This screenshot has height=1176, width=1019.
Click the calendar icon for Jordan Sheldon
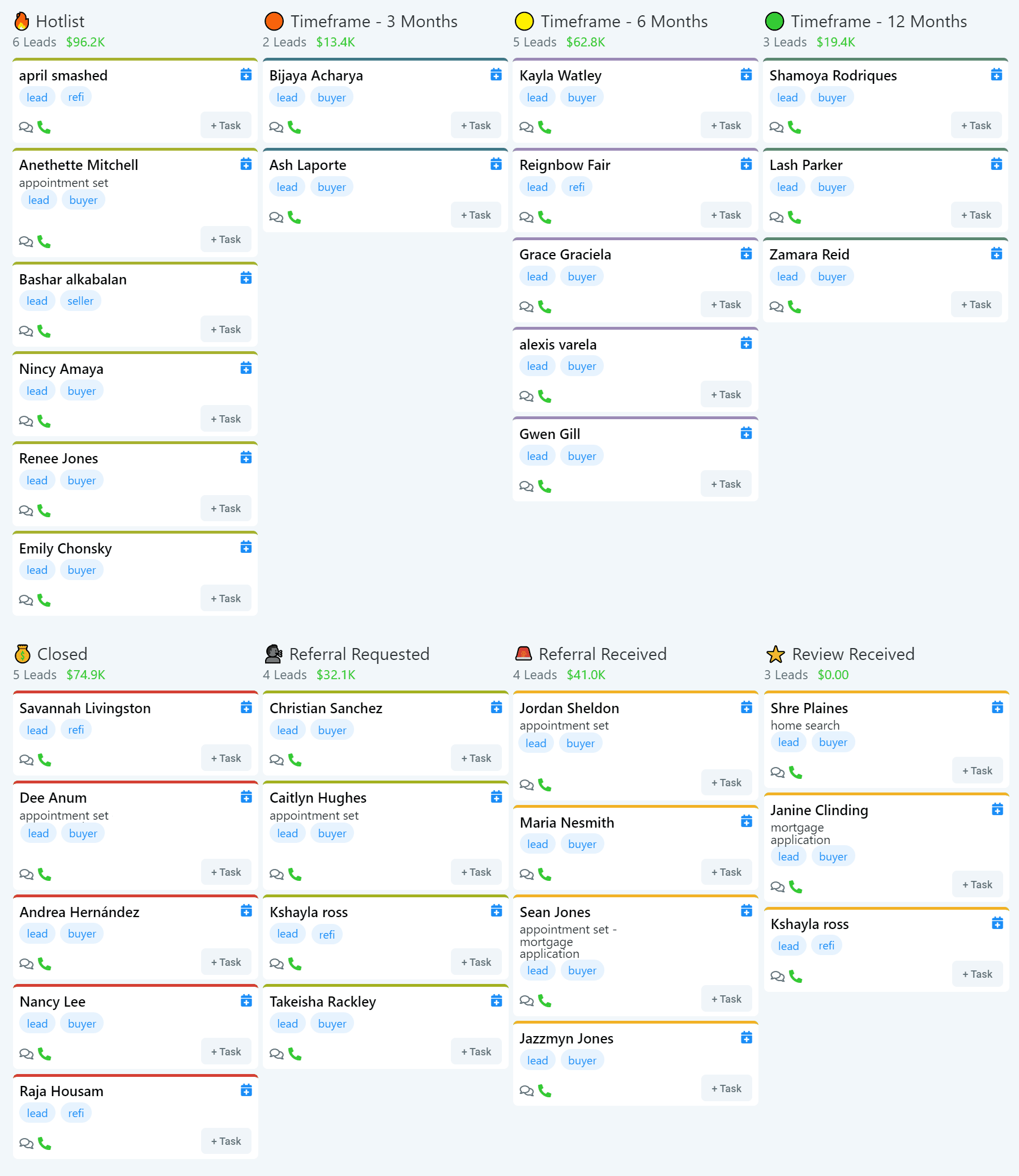coord(747,708)
